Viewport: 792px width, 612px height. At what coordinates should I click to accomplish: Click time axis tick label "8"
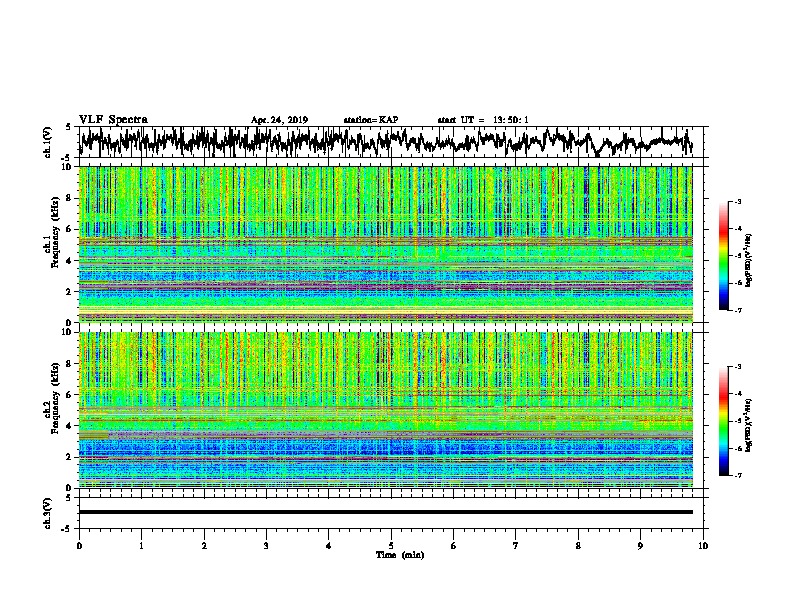578,546
